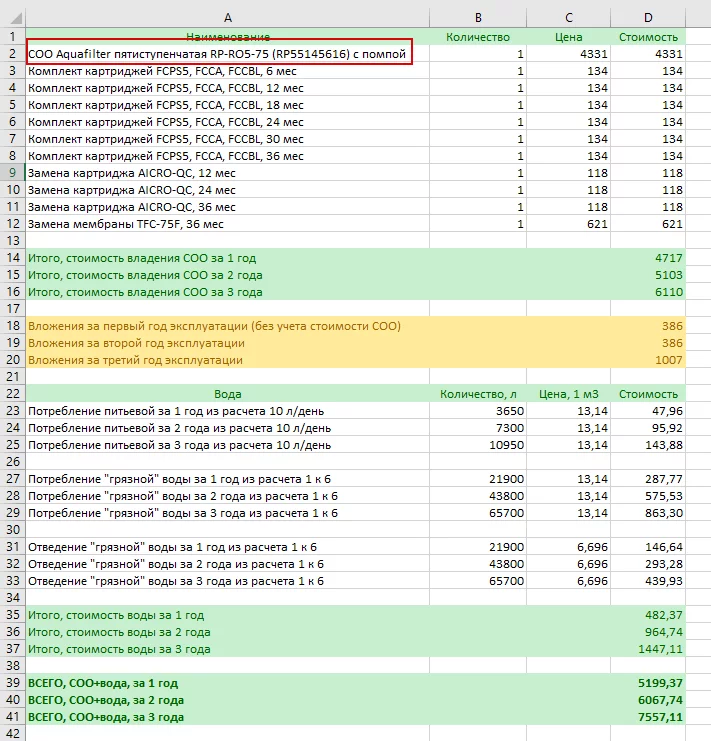The width and height of the screenshot is (711, 741).
Task: Click row 39 header number
Action: tap(12, 683)
